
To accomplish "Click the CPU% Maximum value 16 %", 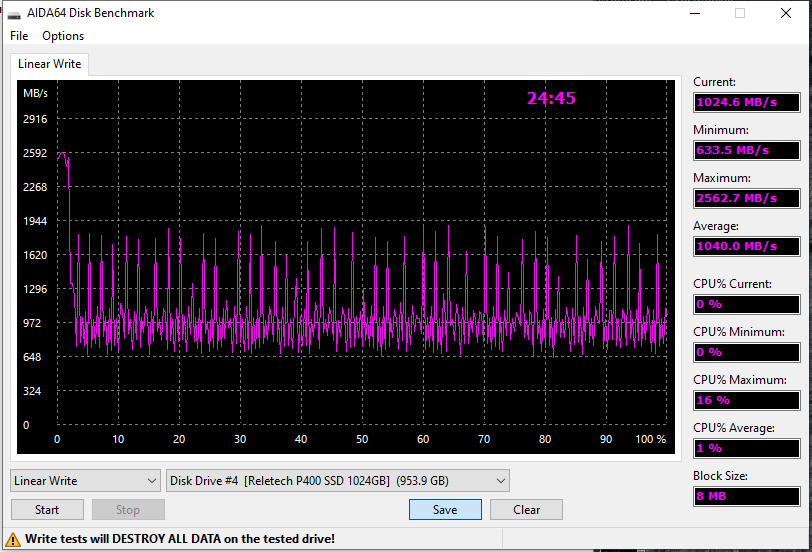I will [x=747, y=400].
